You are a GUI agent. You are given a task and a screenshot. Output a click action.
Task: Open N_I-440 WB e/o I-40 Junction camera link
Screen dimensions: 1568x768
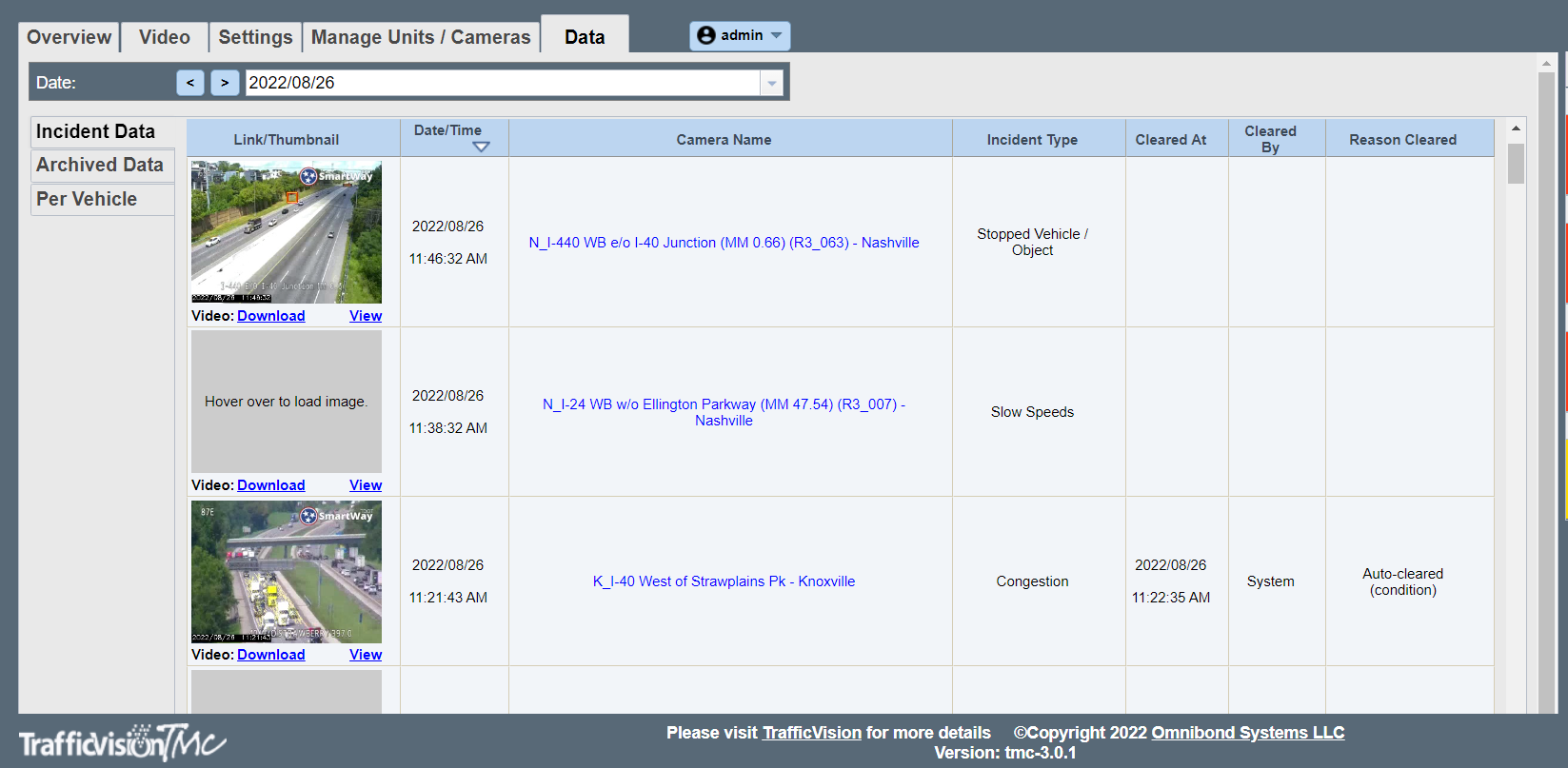pyautogui.click(x=724, y=243)
